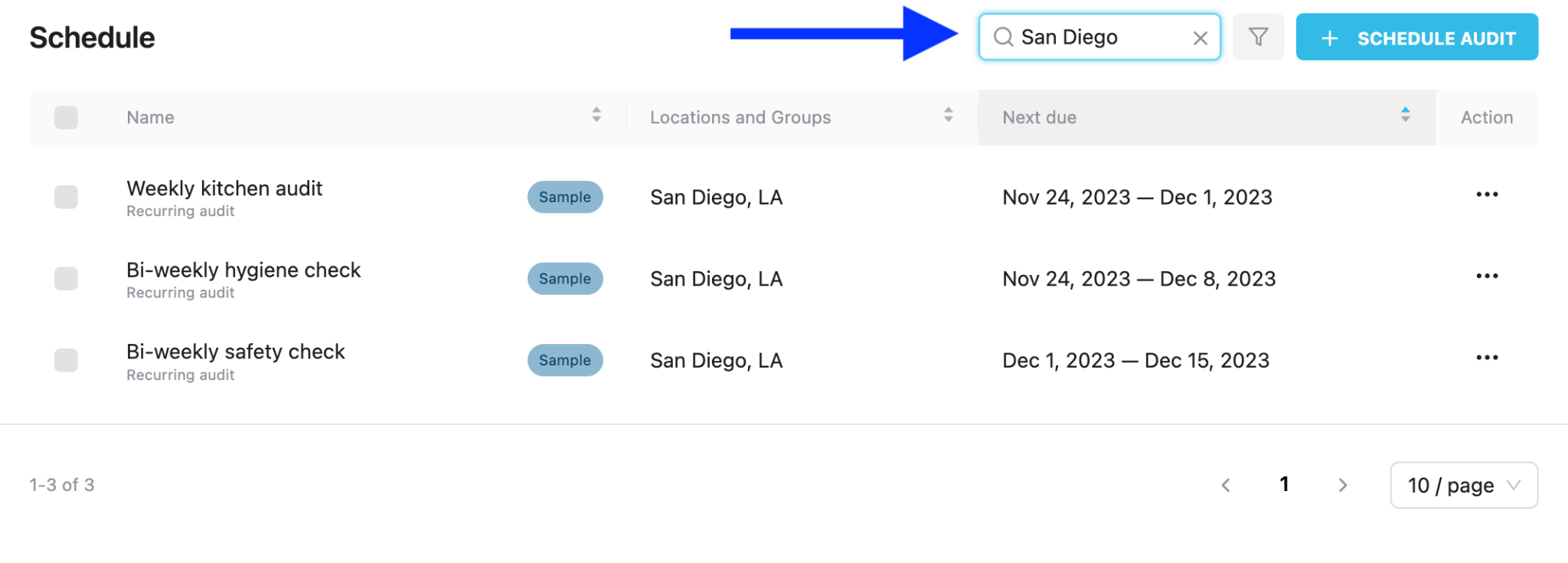
Task: Open the Weekly kitchen audit entry
Action: [x=224, y=188]
